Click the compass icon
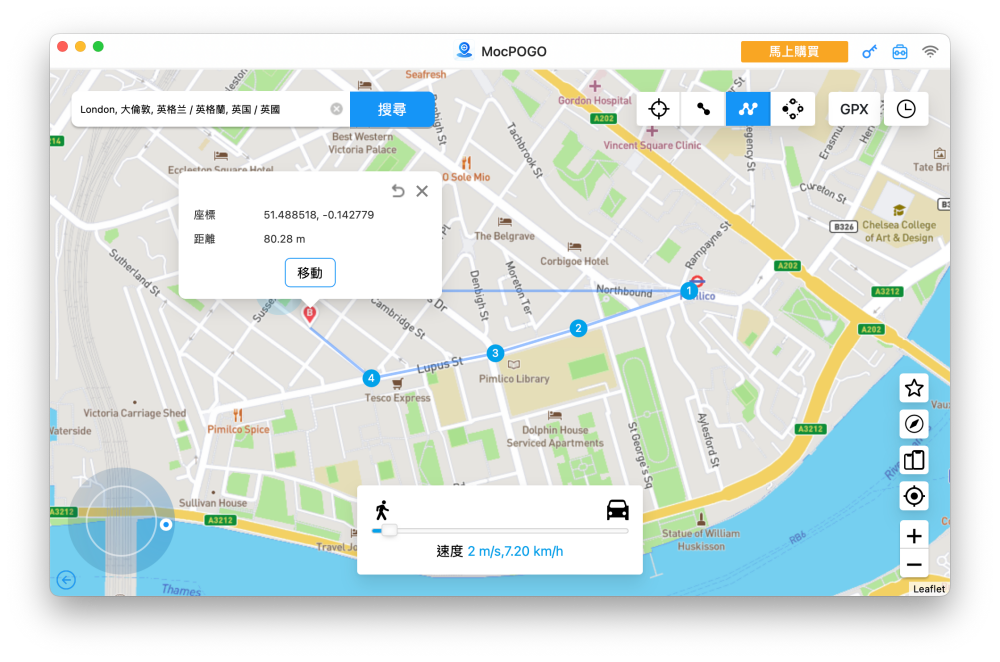Screen dimensions: 1000x662 pyautogui.click(x=914, y=423)
